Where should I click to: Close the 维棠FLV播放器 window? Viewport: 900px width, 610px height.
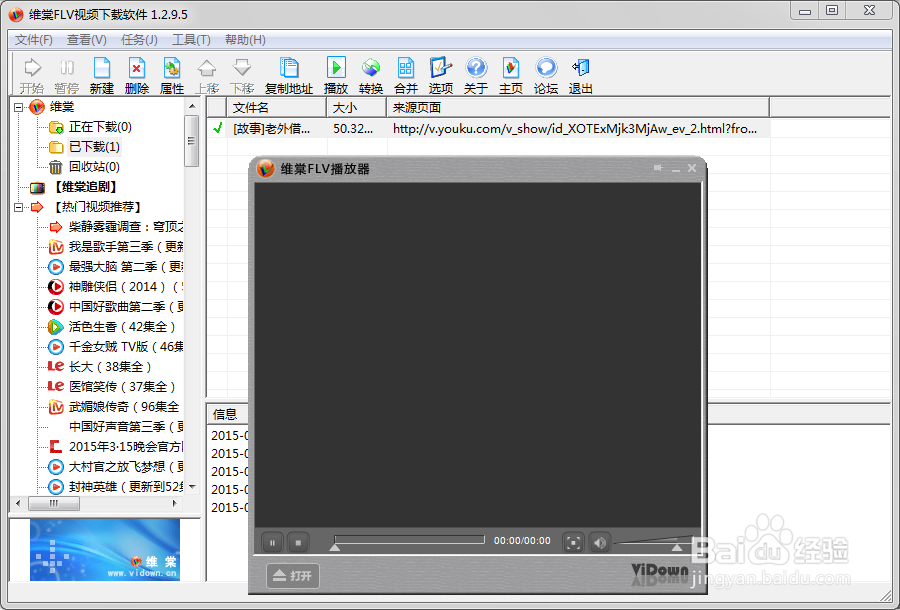tap(692, 168)
